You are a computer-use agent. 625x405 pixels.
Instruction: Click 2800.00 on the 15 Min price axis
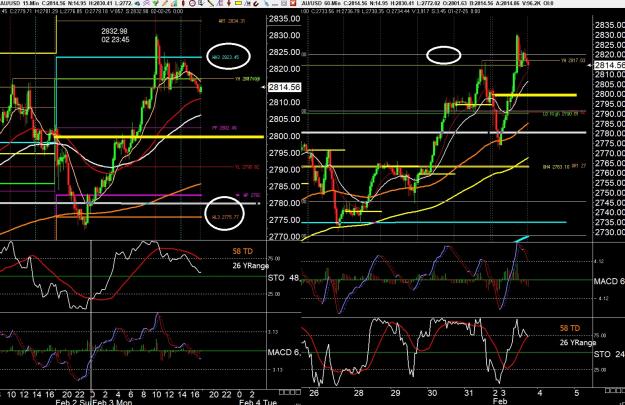point(284,136)
